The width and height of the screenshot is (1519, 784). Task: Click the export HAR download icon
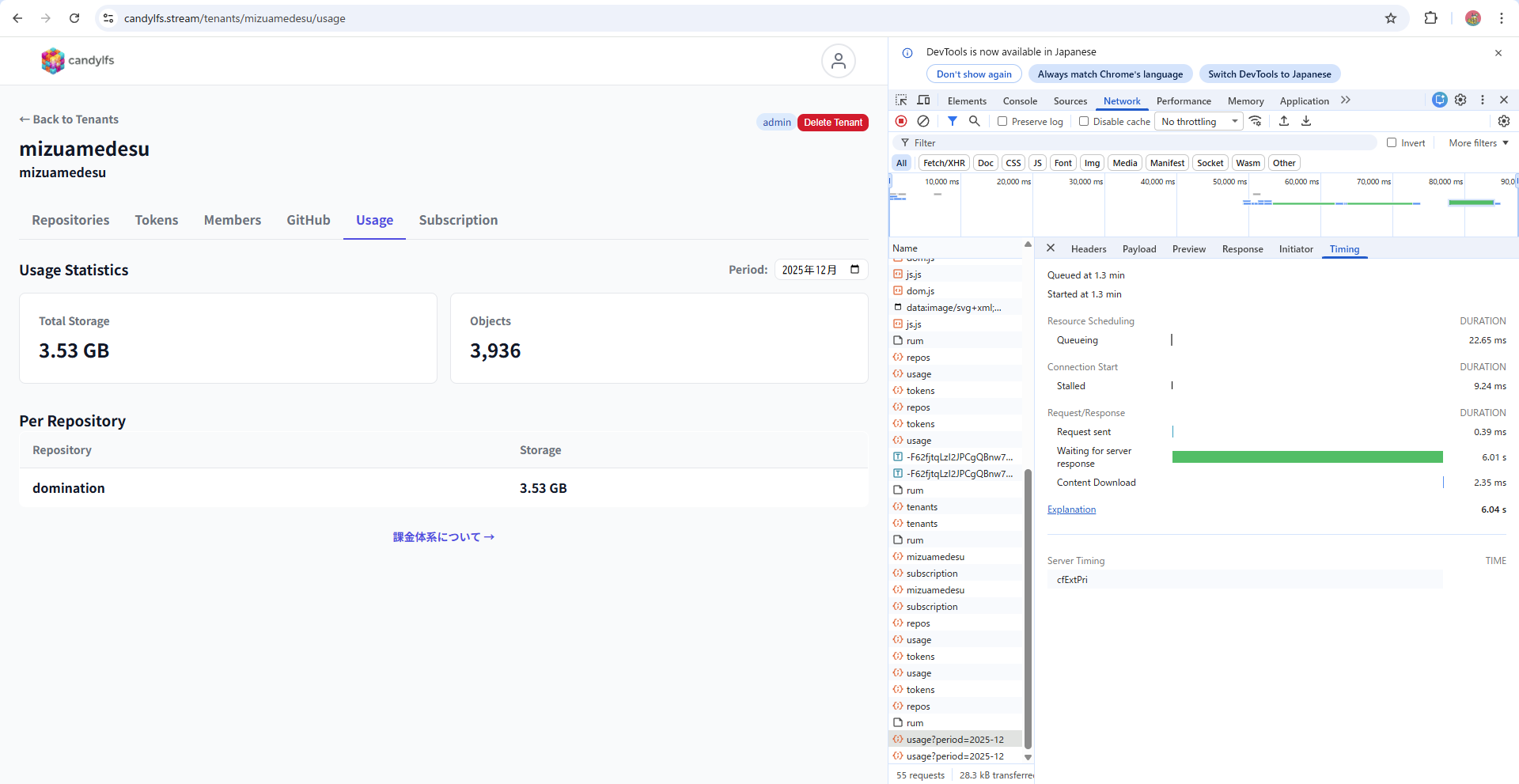(x=1306, y=121)
